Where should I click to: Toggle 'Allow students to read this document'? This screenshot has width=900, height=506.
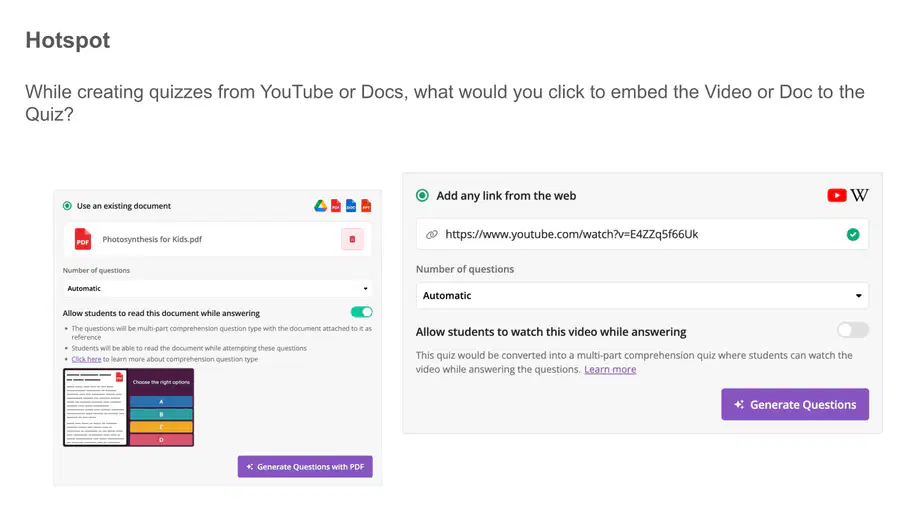[362, 312]
